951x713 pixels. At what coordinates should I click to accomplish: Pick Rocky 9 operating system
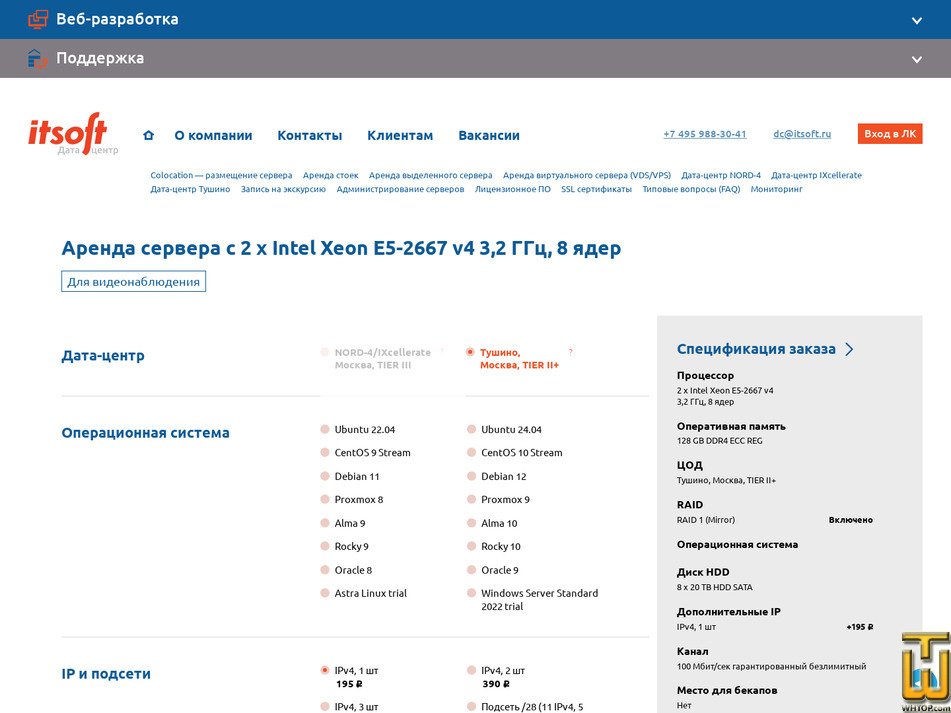(324, 546)
